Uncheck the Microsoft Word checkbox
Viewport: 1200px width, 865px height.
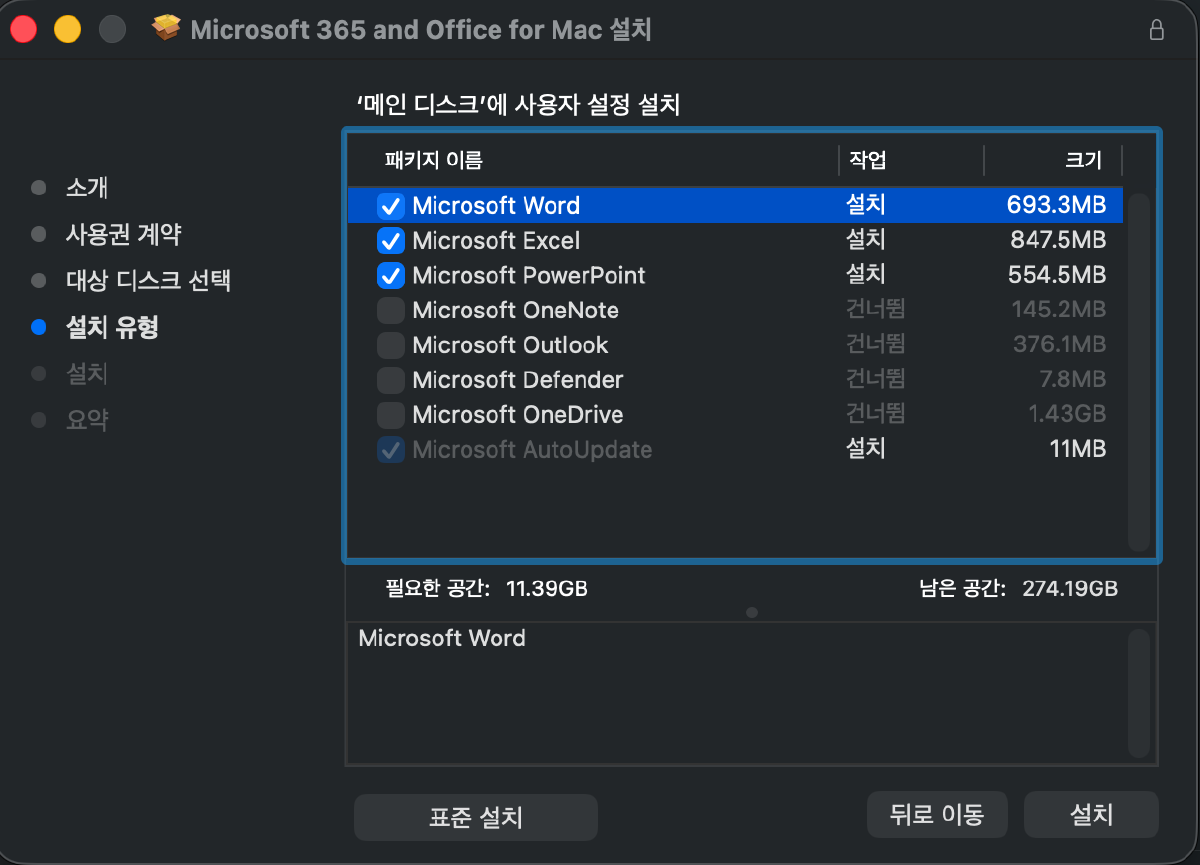click(391, 206)
